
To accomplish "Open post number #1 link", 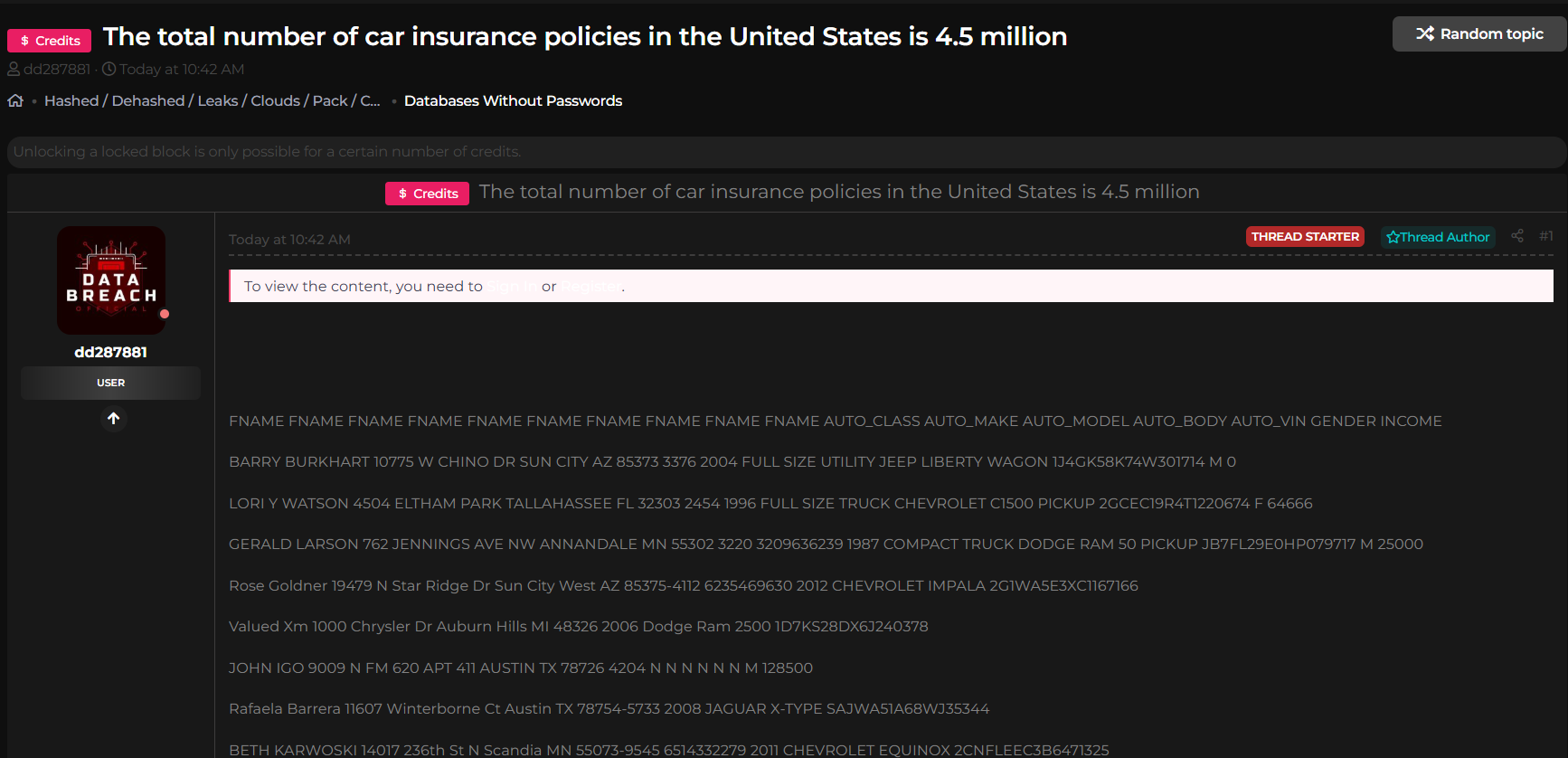I will click(x=1546, y=235).
